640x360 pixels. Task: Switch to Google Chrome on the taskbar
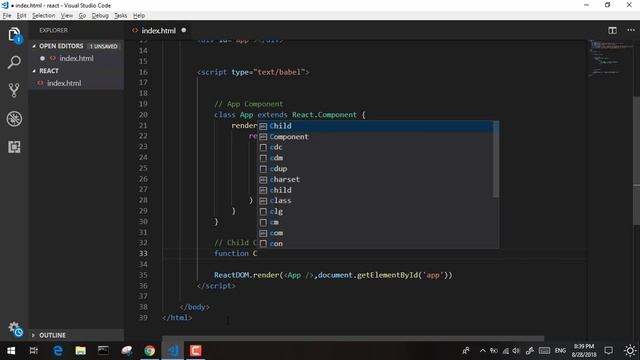click(149, 351)
